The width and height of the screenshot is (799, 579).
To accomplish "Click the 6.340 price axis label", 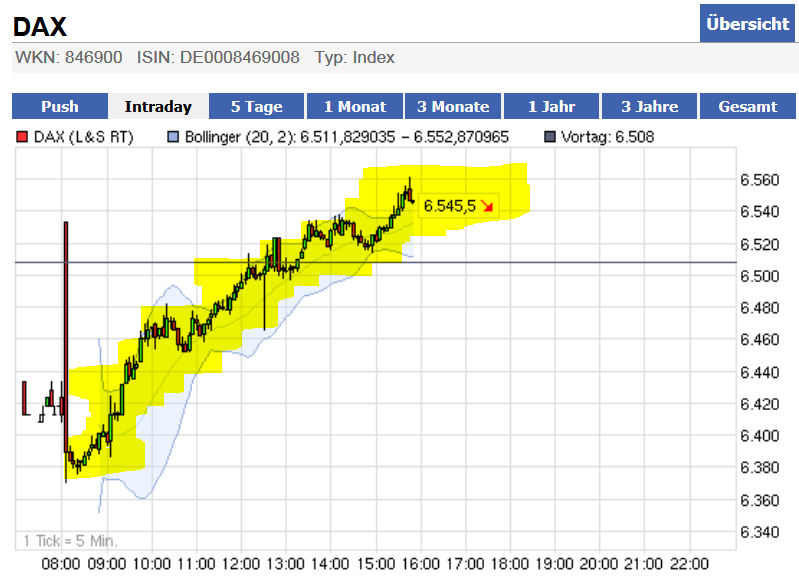I will 760,532.
